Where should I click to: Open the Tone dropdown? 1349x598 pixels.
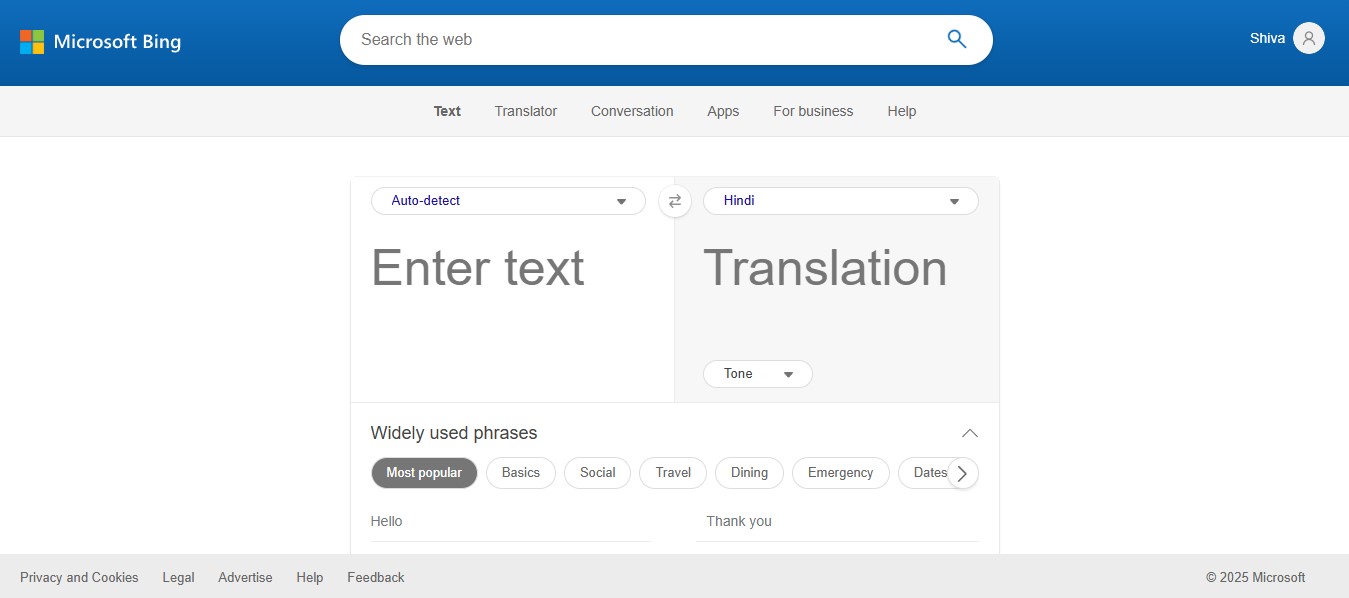click(x=757, y=373)
